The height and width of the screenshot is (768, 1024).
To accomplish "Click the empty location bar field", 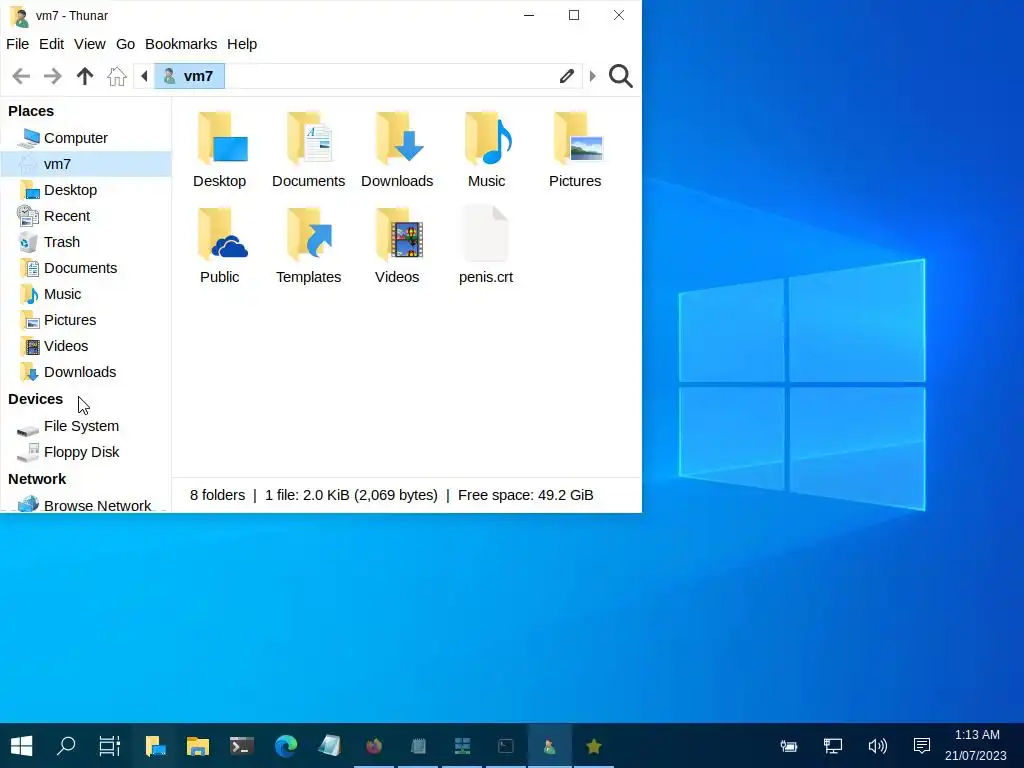I will pyautogui.click(x=389, y=76).
